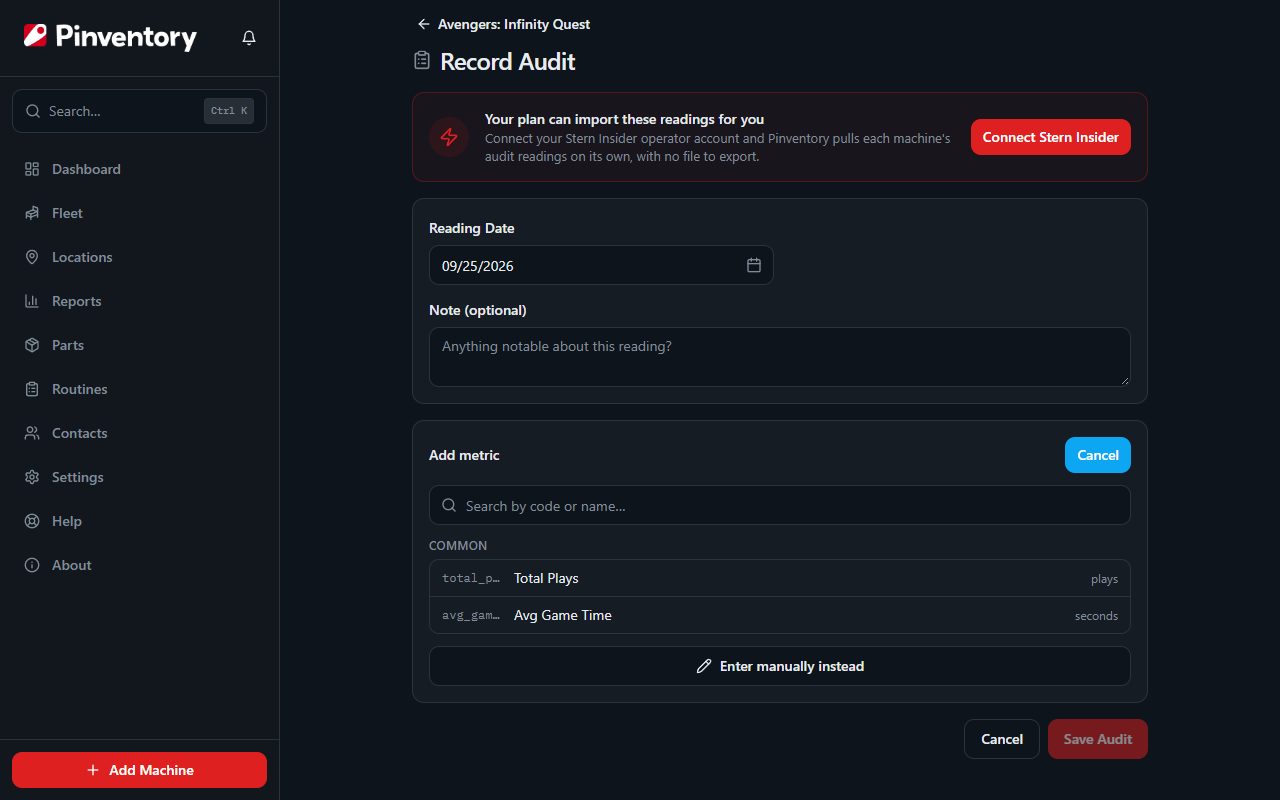
Task: Select the Avg Game Time metric
Action: click(x=780, y=615)
